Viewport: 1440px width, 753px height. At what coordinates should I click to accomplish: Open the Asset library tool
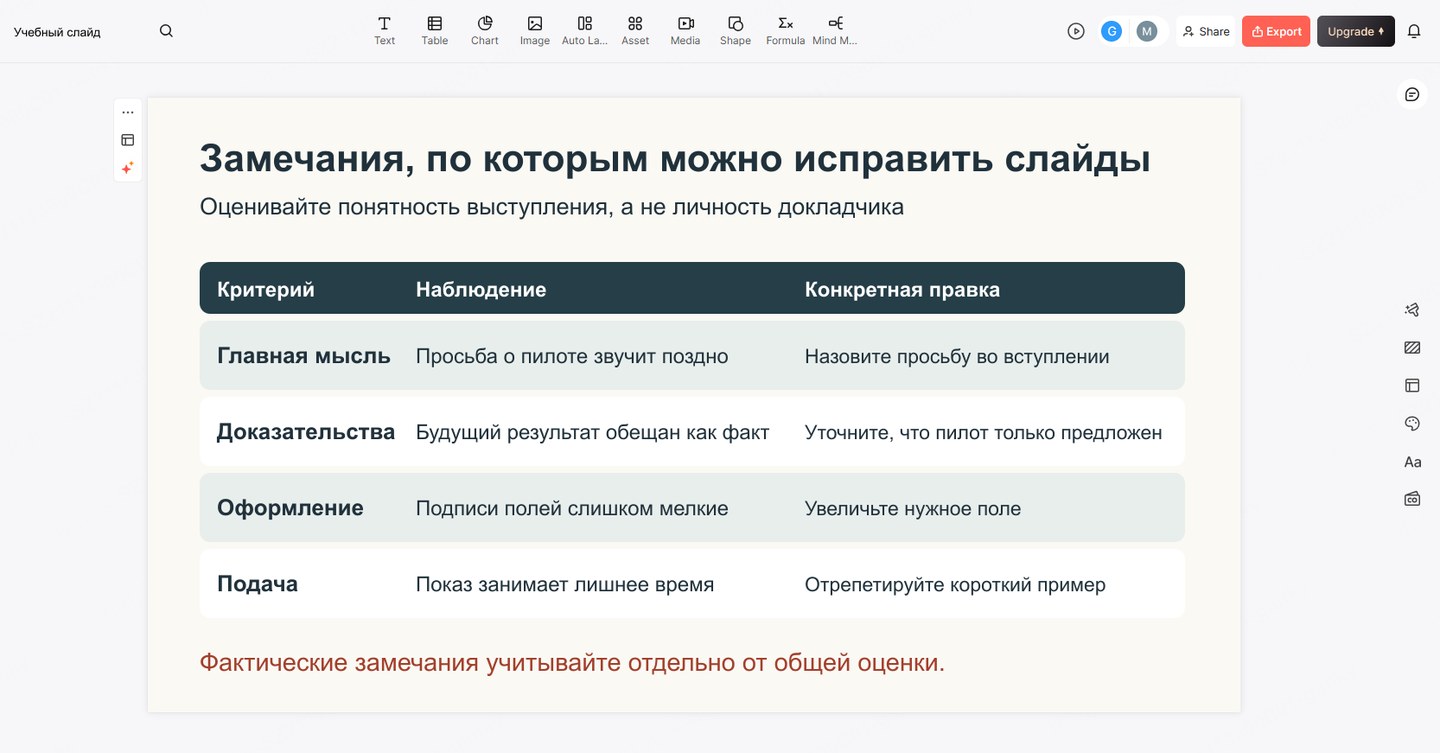(635, 31)
